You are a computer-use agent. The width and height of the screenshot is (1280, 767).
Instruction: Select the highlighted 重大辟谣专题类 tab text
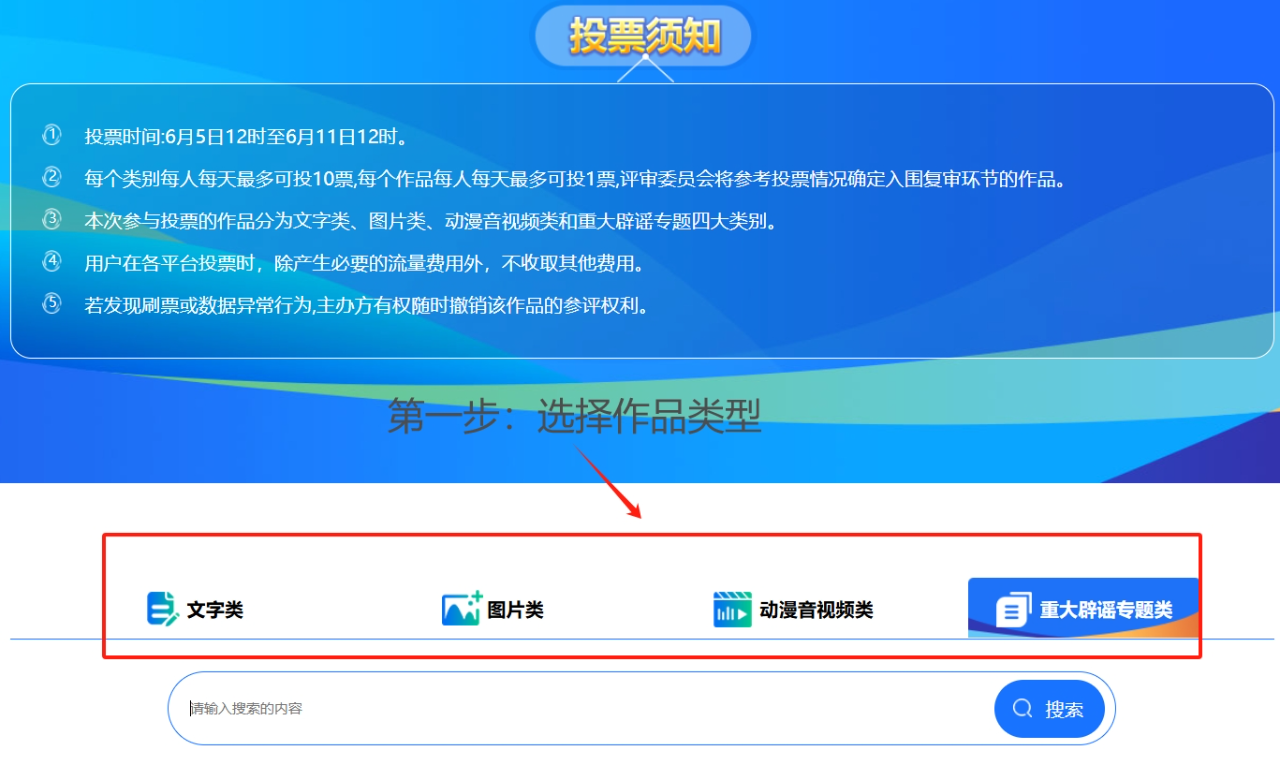click(1106, 610)
